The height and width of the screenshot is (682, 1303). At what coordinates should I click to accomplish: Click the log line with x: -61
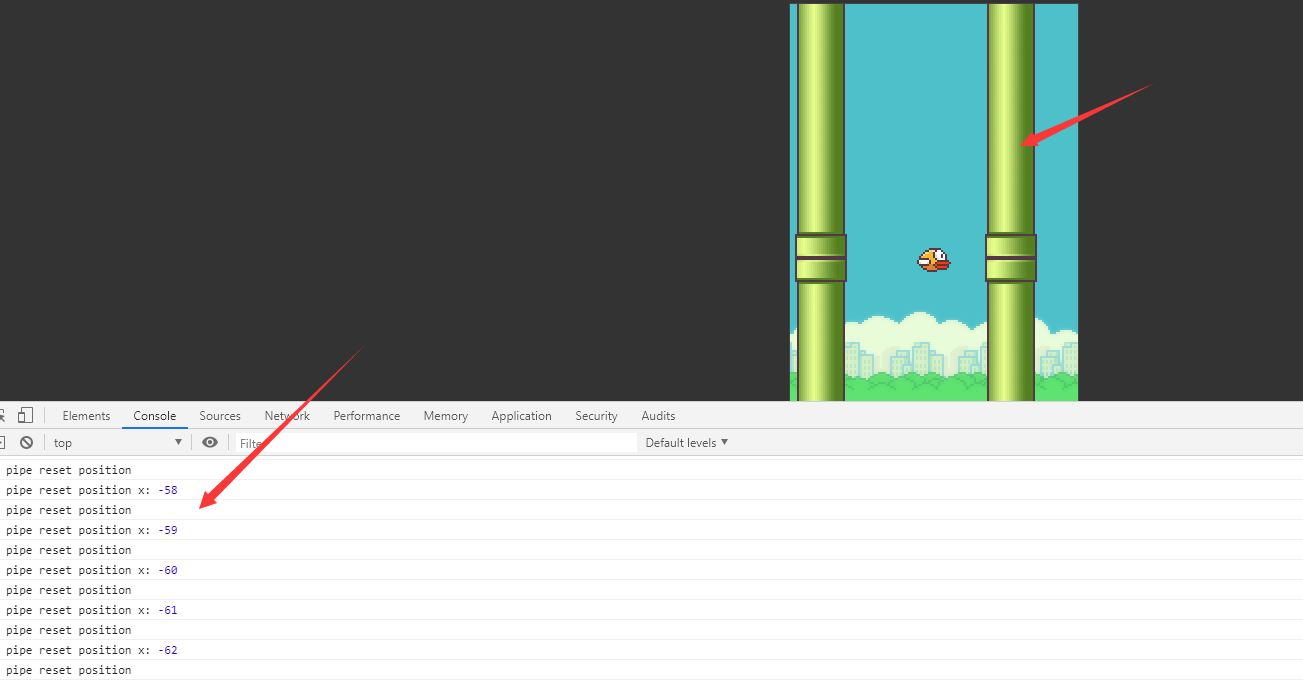tap(651, 610)
